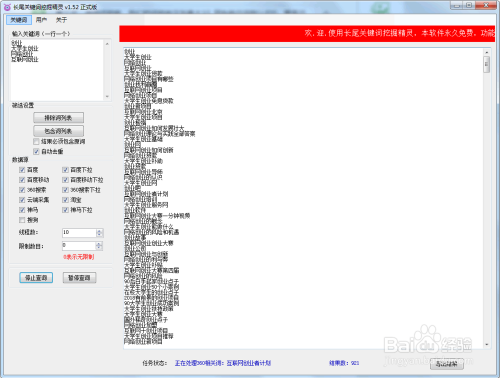Screen dimensions: 500x378
Task: Click the 停止查询 button
Action: click(x=36, y=278)
